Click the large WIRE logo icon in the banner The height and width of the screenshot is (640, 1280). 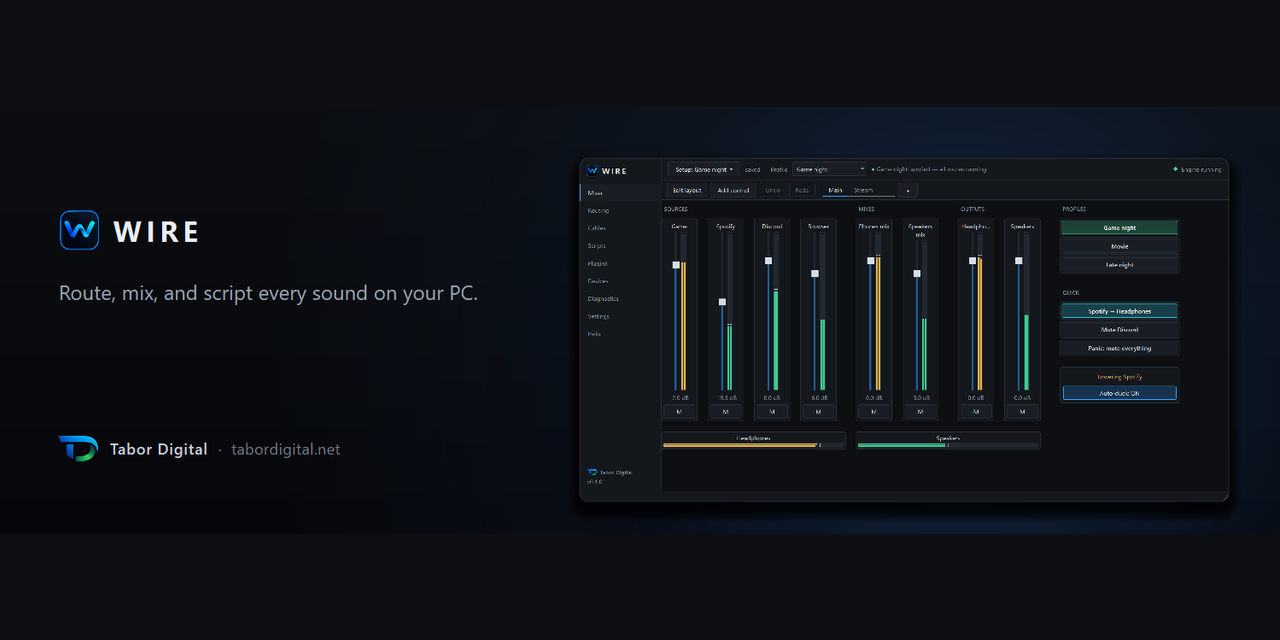pyautogui.click(x=80, y=230)
